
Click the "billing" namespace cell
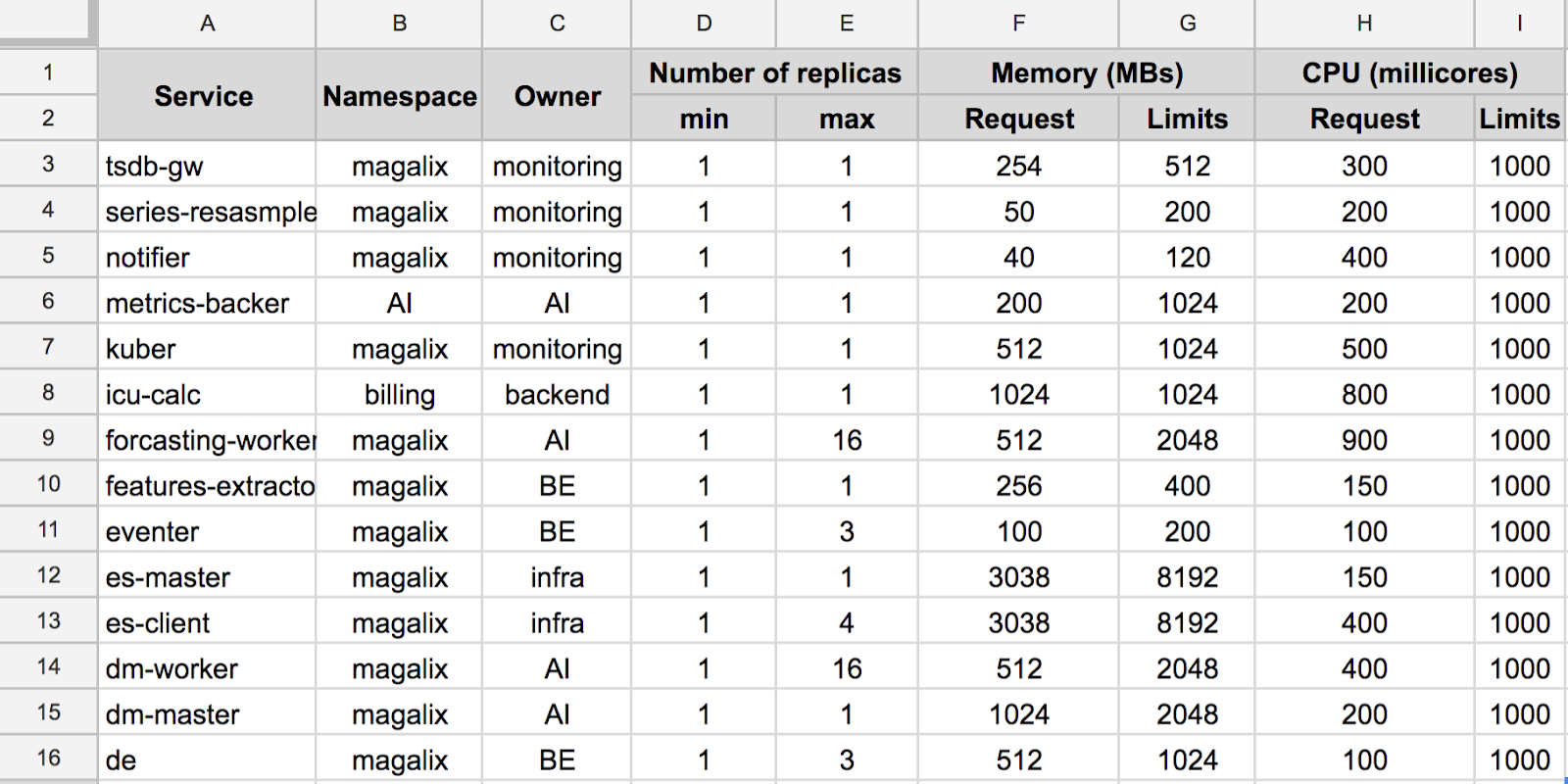400,395
